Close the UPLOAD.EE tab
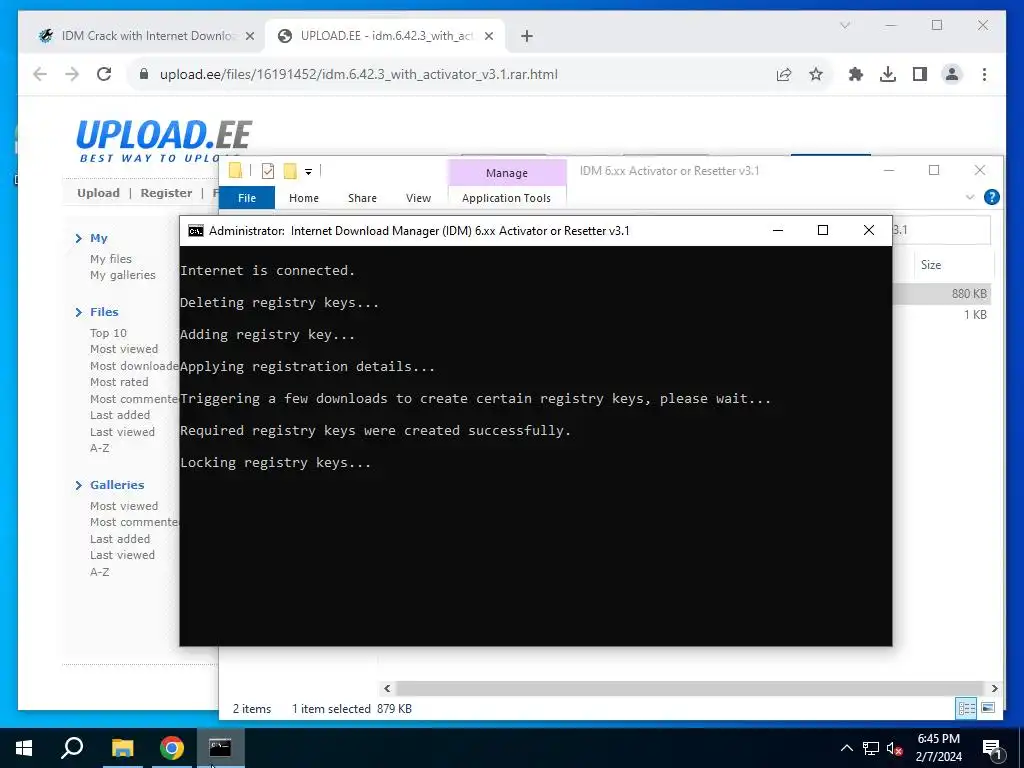This screenshot has width=1024, height=768. click(x=488, y=36)
